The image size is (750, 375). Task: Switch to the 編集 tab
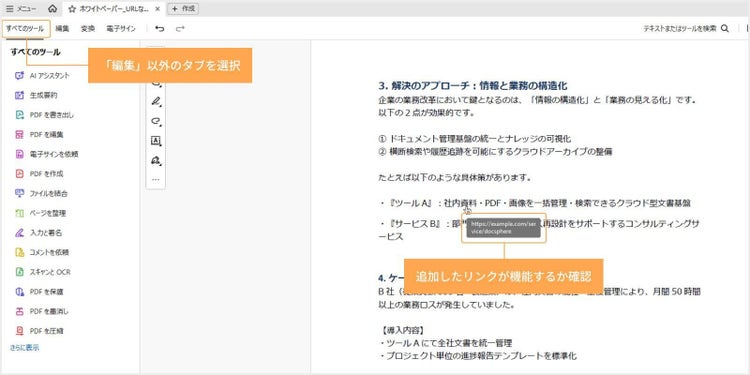coord(62,29)
